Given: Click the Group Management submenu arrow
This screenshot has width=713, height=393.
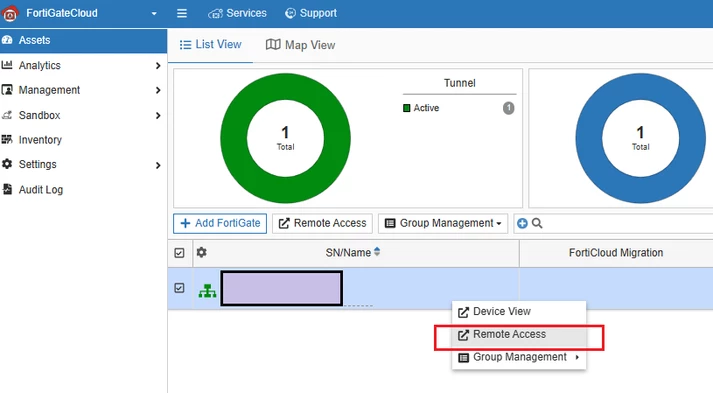Looking at the screenshot, I should click(x=577, y=358).
